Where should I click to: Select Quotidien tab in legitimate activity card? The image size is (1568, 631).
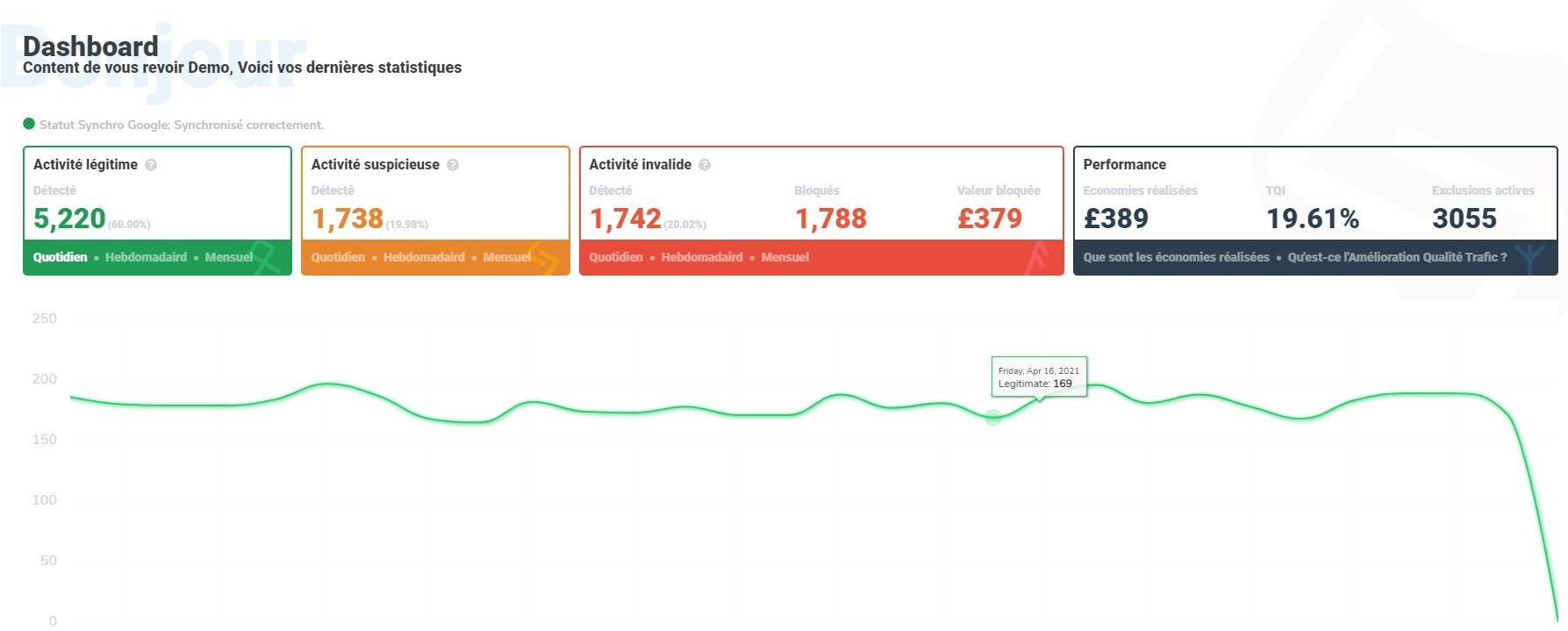pos(61,257)
